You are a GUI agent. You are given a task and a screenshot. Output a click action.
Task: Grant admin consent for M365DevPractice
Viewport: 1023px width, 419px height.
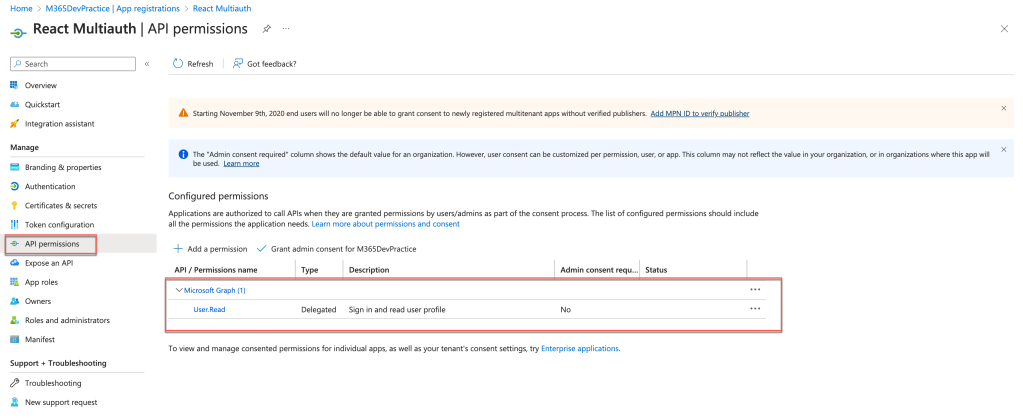pyautogui.click(x=337, y=248)
